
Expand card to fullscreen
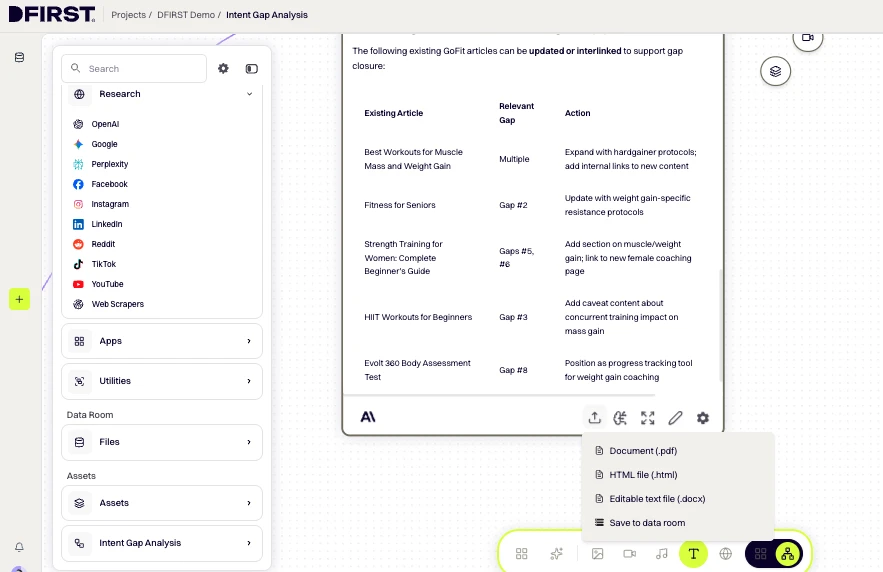648,418
